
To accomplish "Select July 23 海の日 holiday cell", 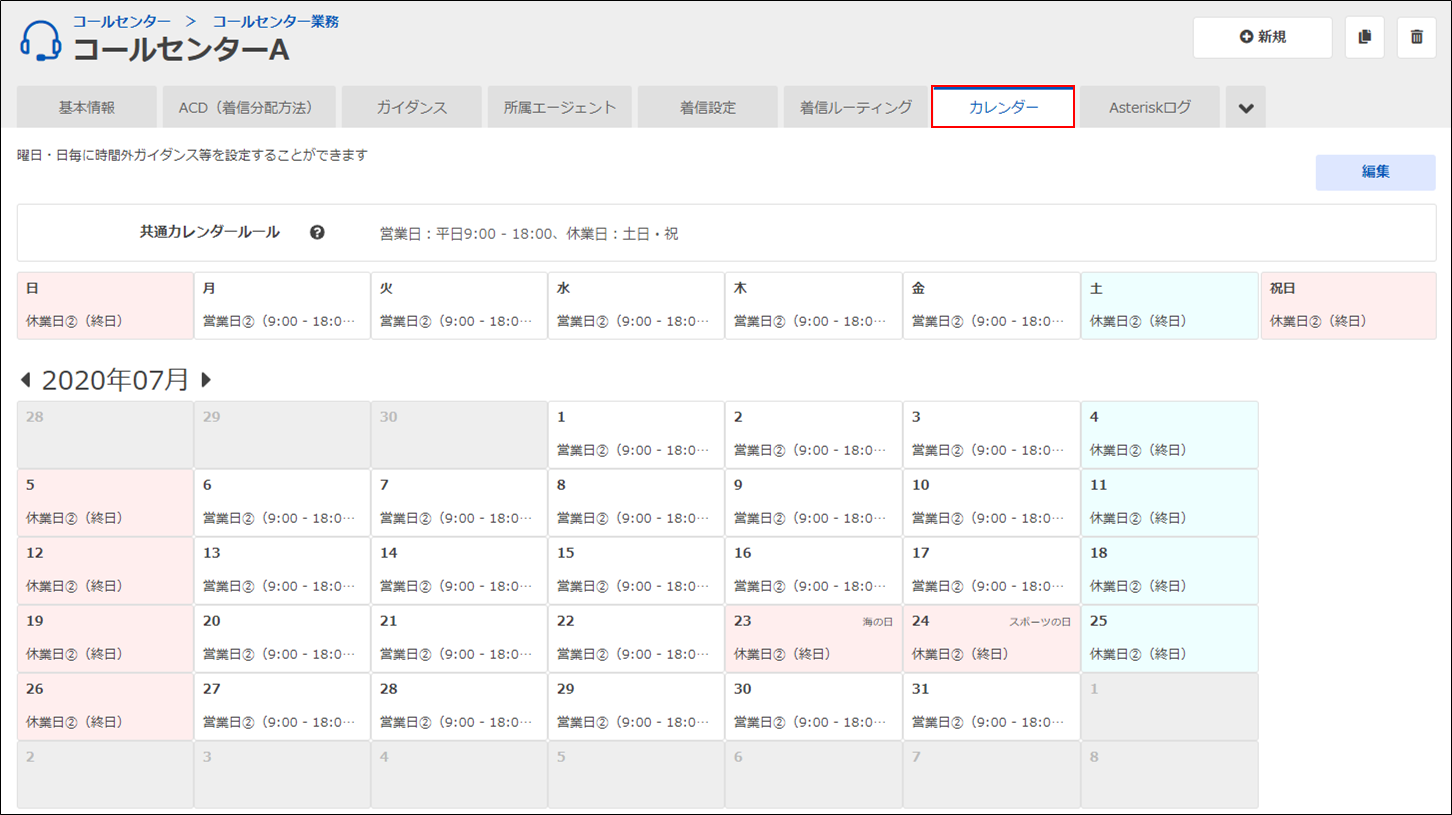I will (813, 638).
